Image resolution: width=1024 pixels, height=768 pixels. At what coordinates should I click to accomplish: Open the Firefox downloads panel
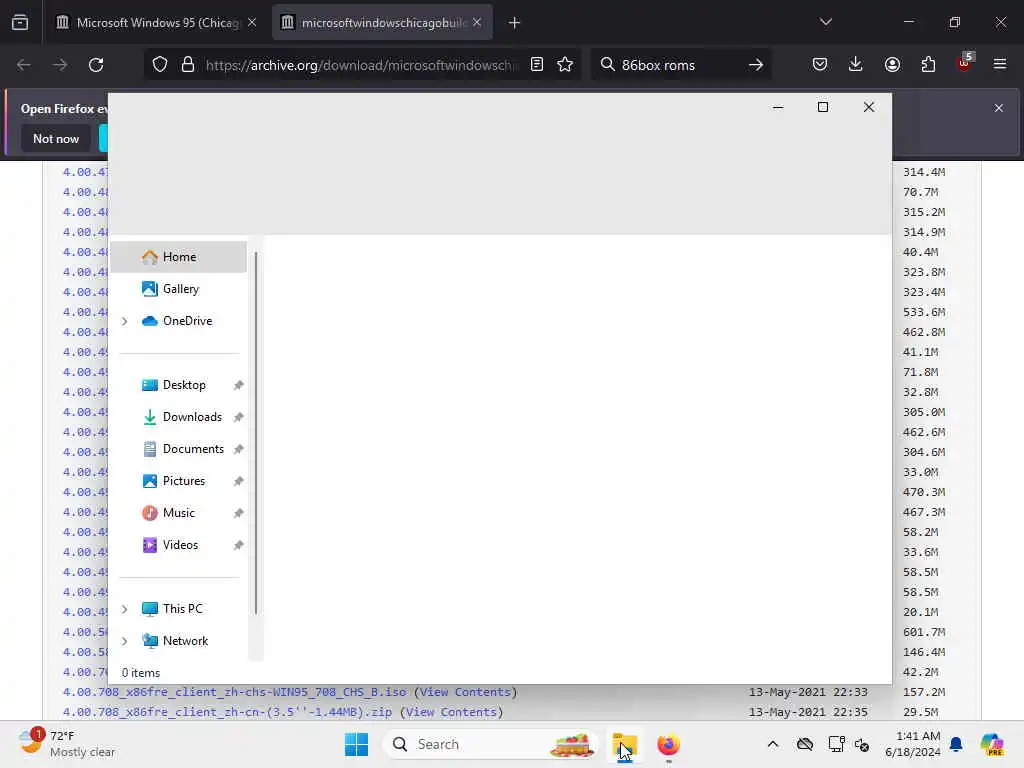point(856,64)
